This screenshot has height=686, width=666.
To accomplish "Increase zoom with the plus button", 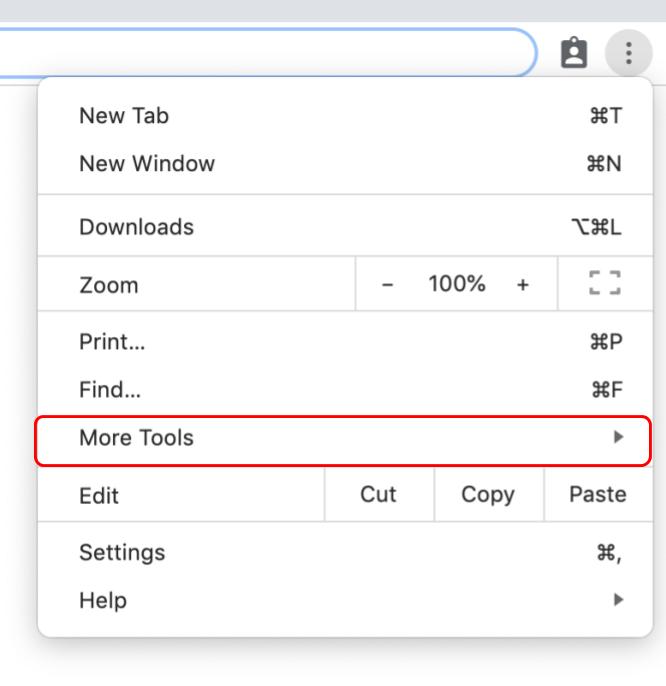I will click(522, 285).
